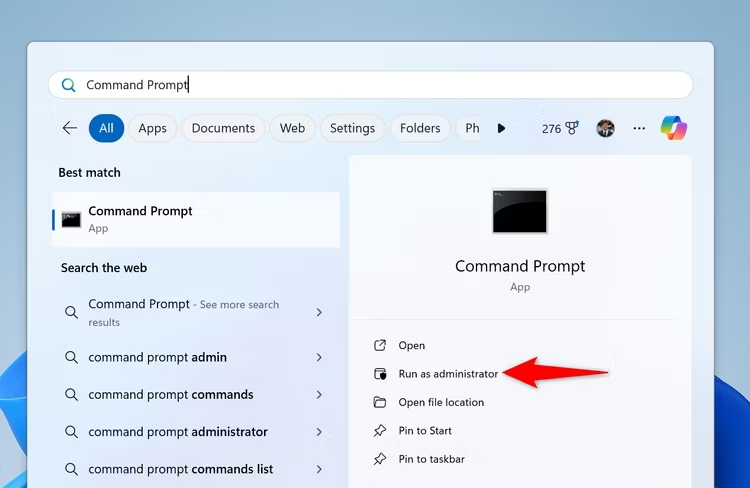The width and height of the screenshot is (750, 488).
Task: Expand chevron next to 'command prompt admin'
Action: 319,357
